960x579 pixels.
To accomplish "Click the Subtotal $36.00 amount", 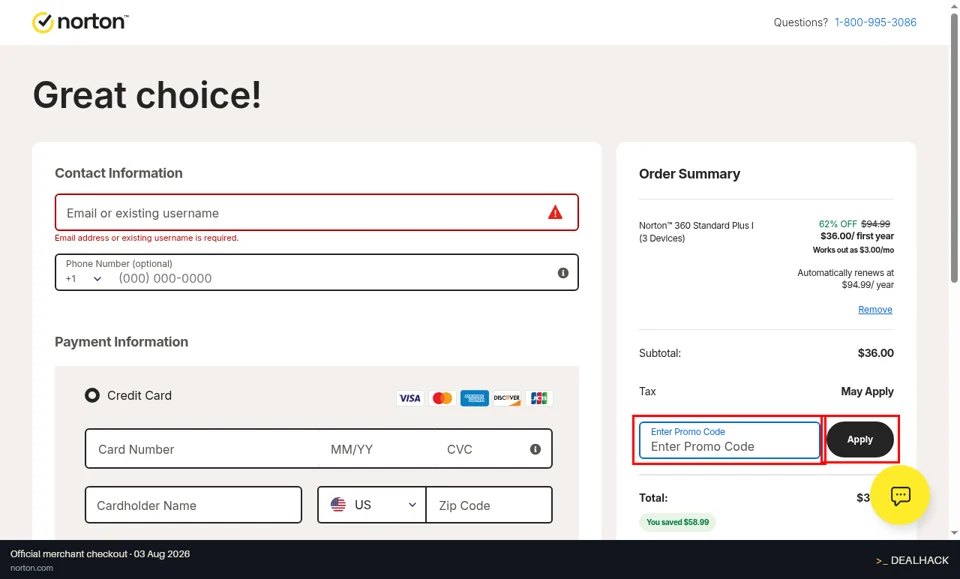I will pos(876,353).
